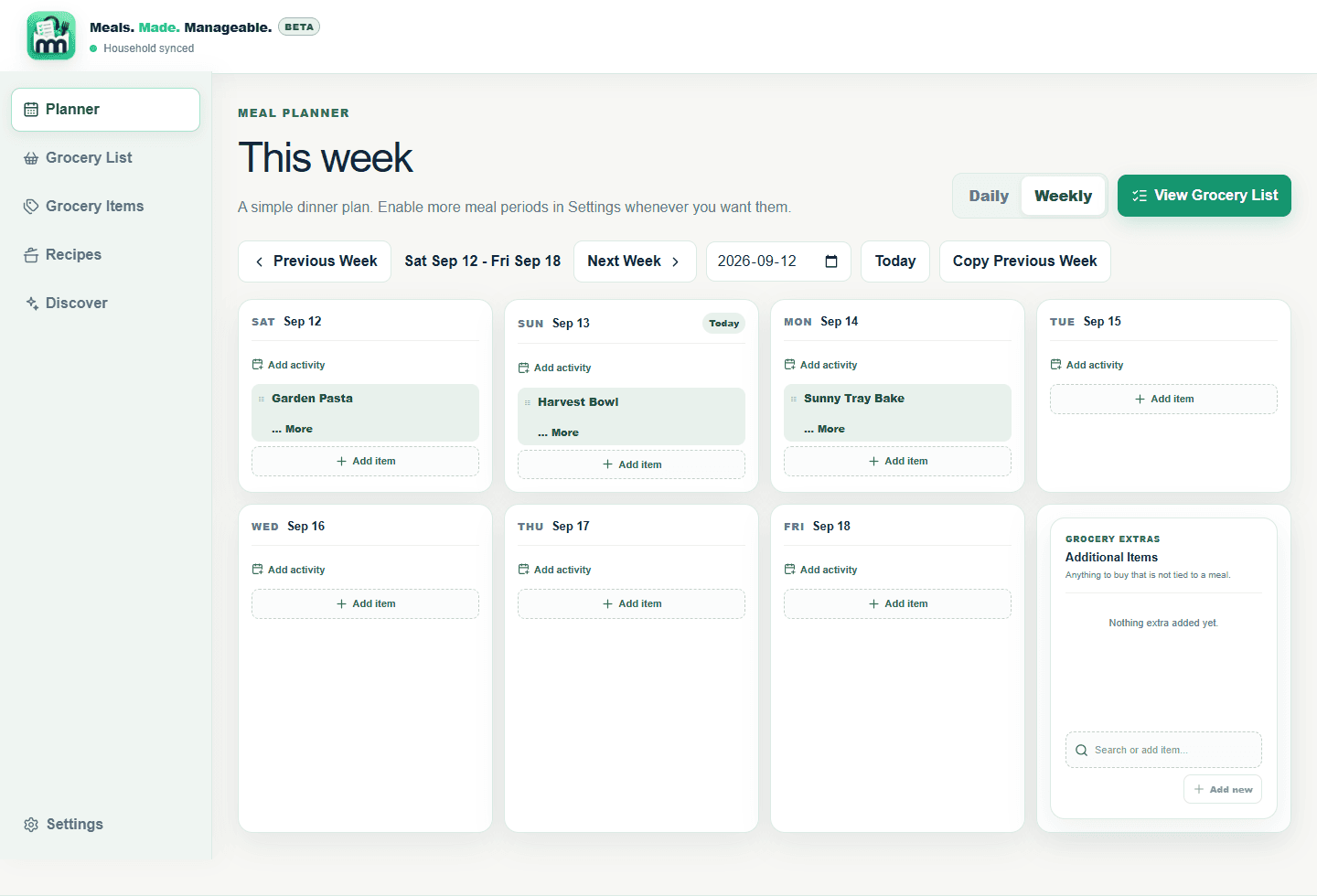
Task: Open Grocery Items in sidebar
Action: click(105, 207)
